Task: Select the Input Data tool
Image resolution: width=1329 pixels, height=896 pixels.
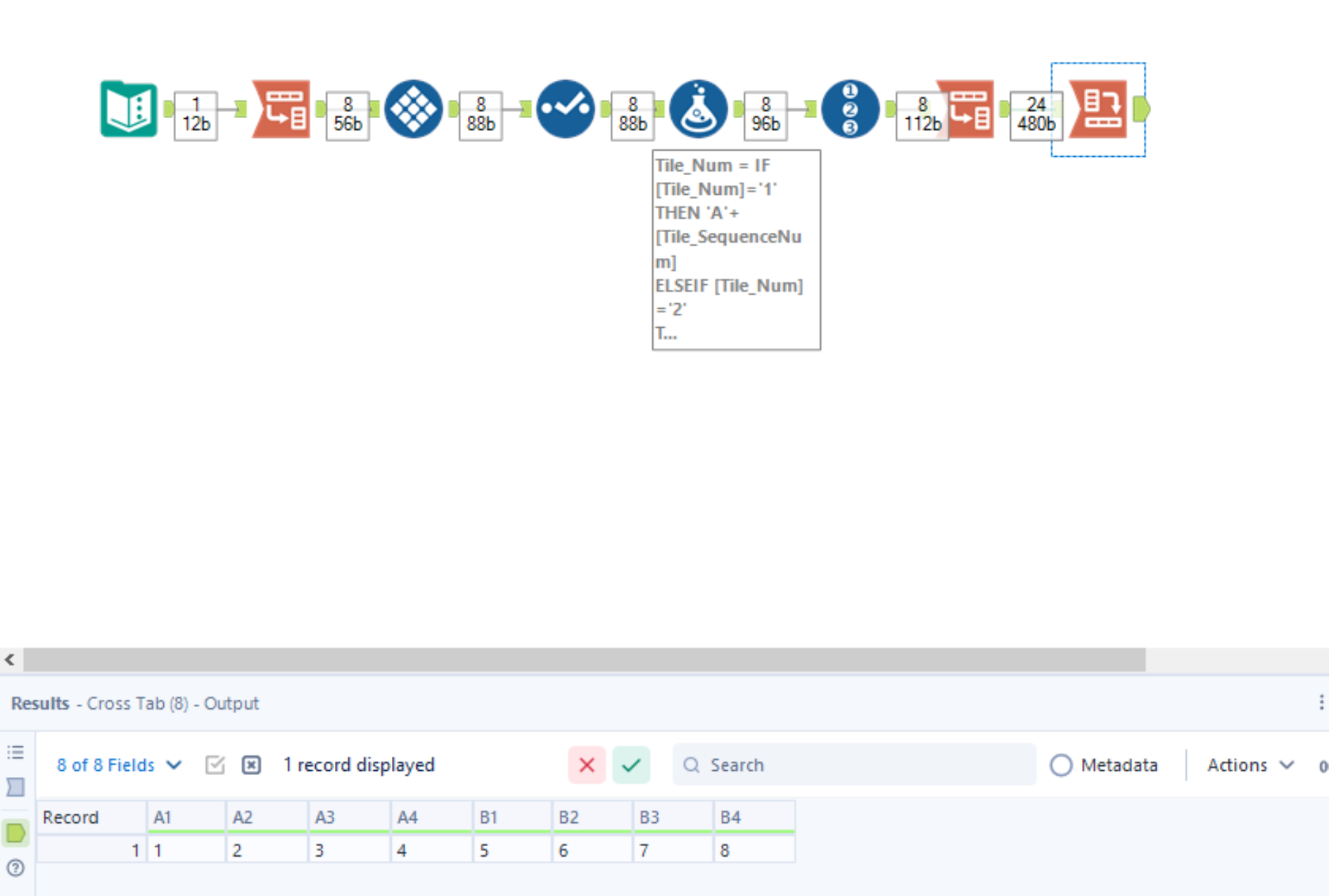Action: point(129,109)
